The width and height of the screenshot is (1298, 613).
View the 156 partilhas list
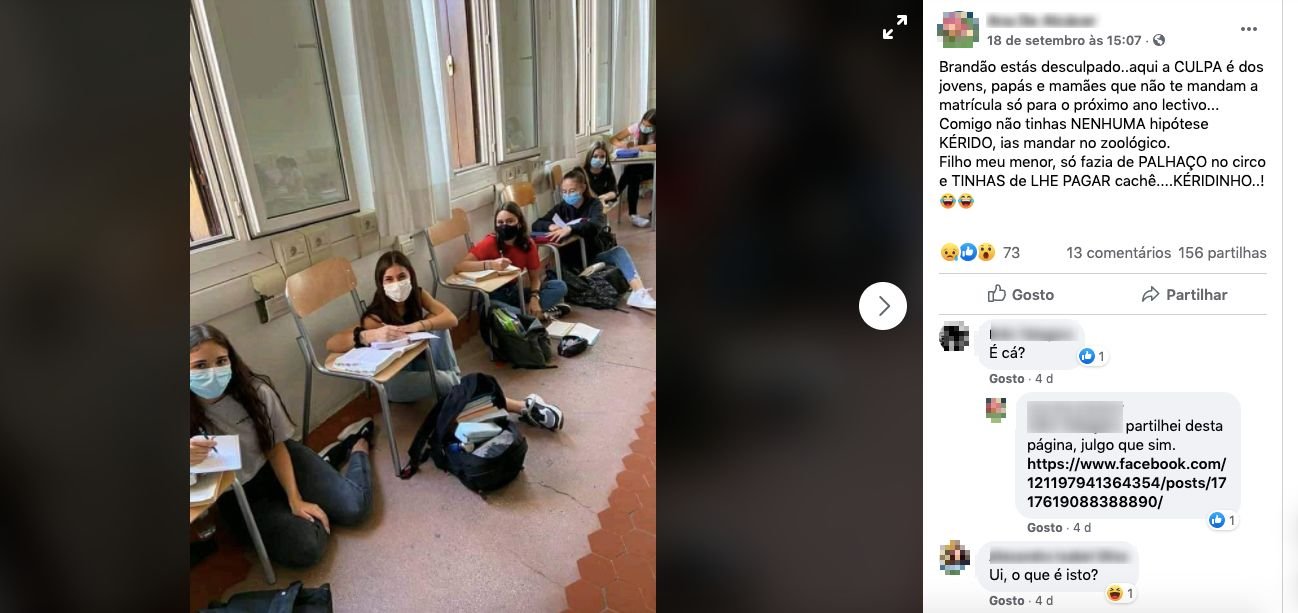1222,253
